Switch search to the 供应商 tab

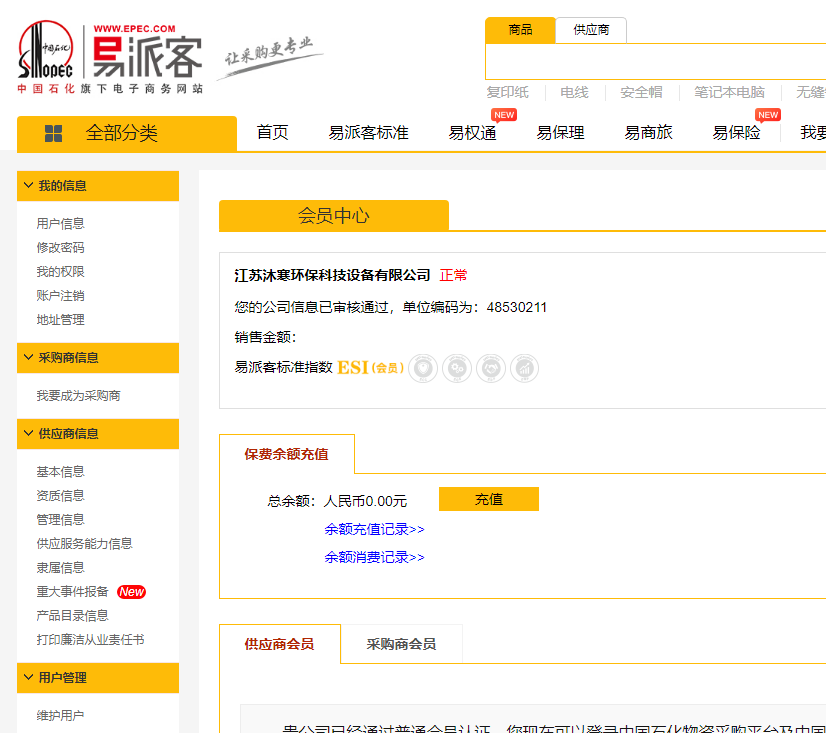(592, 30)
